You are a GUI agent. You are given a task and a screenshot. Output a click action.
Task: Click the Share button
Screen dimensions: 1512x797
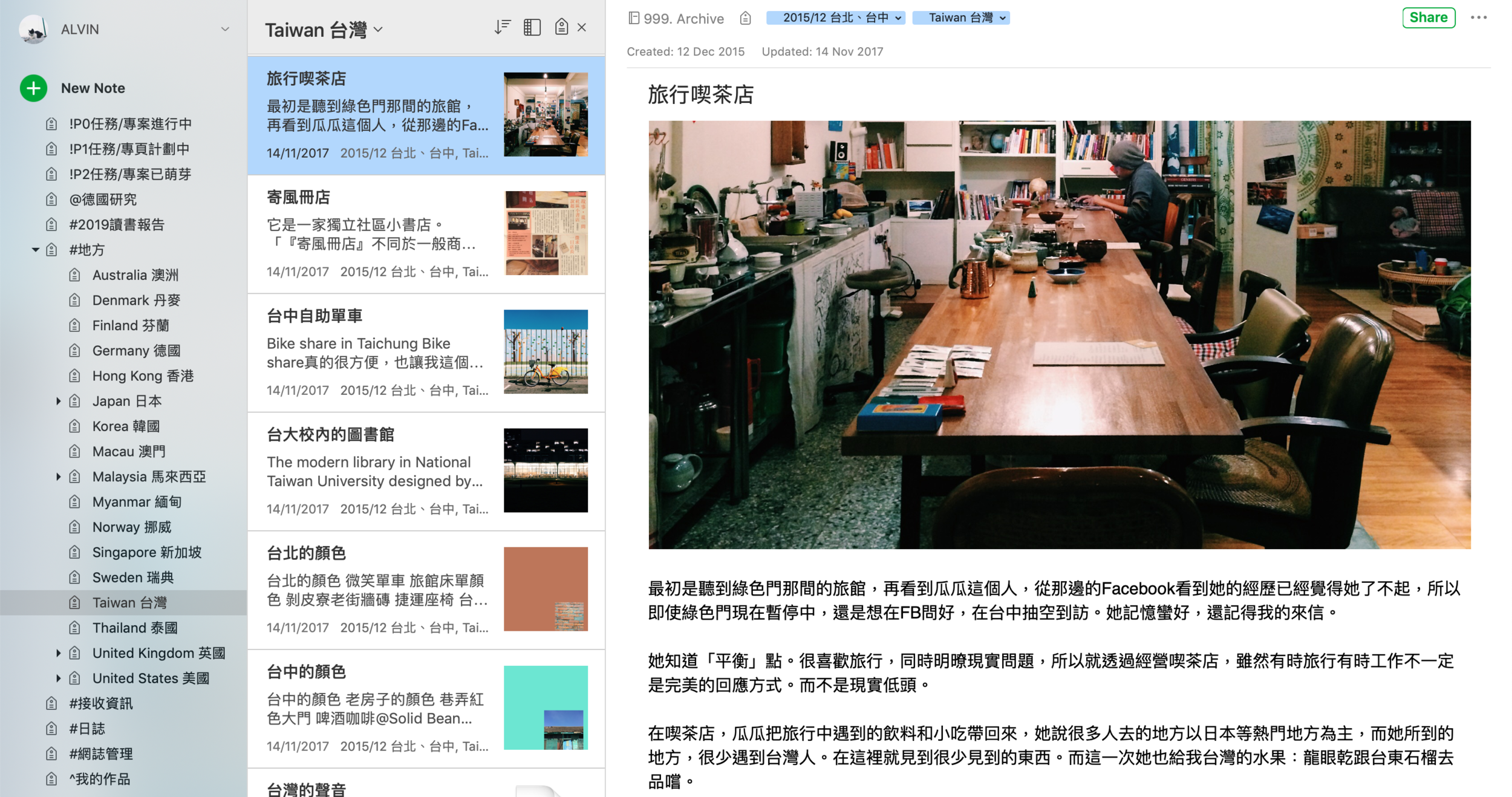pos(1429,18)
